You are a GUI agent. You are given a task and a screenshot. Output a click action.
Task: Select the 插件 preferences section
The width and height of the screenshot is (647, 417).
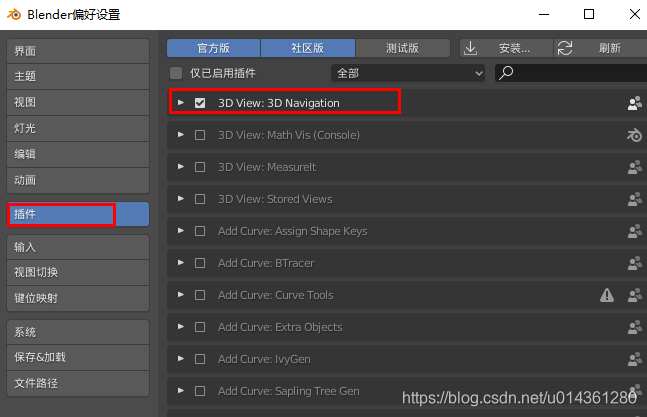(x=78, y=214)
